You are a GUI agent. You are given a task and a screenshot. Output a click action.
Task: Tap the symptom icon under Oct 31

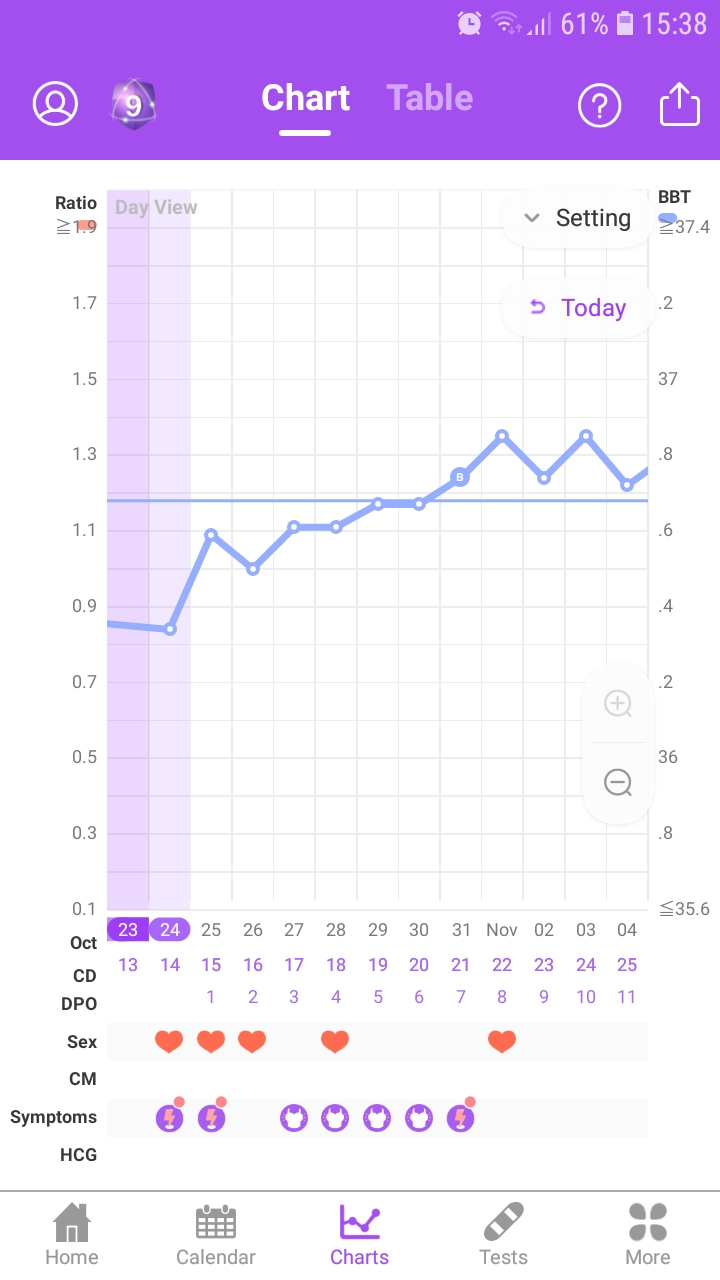460,1117
